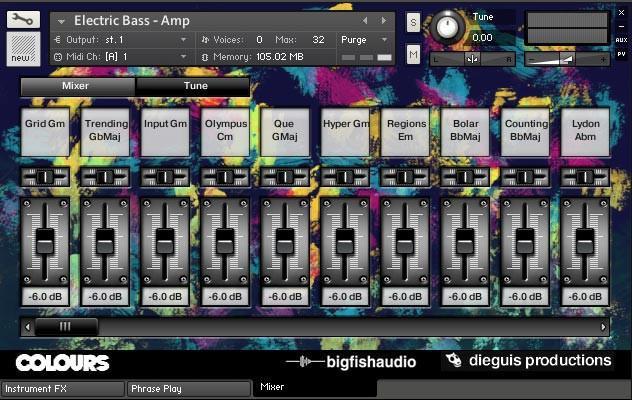Go to previous instrument with left arrow
The image size is (632, 400).
click(365, 20)
